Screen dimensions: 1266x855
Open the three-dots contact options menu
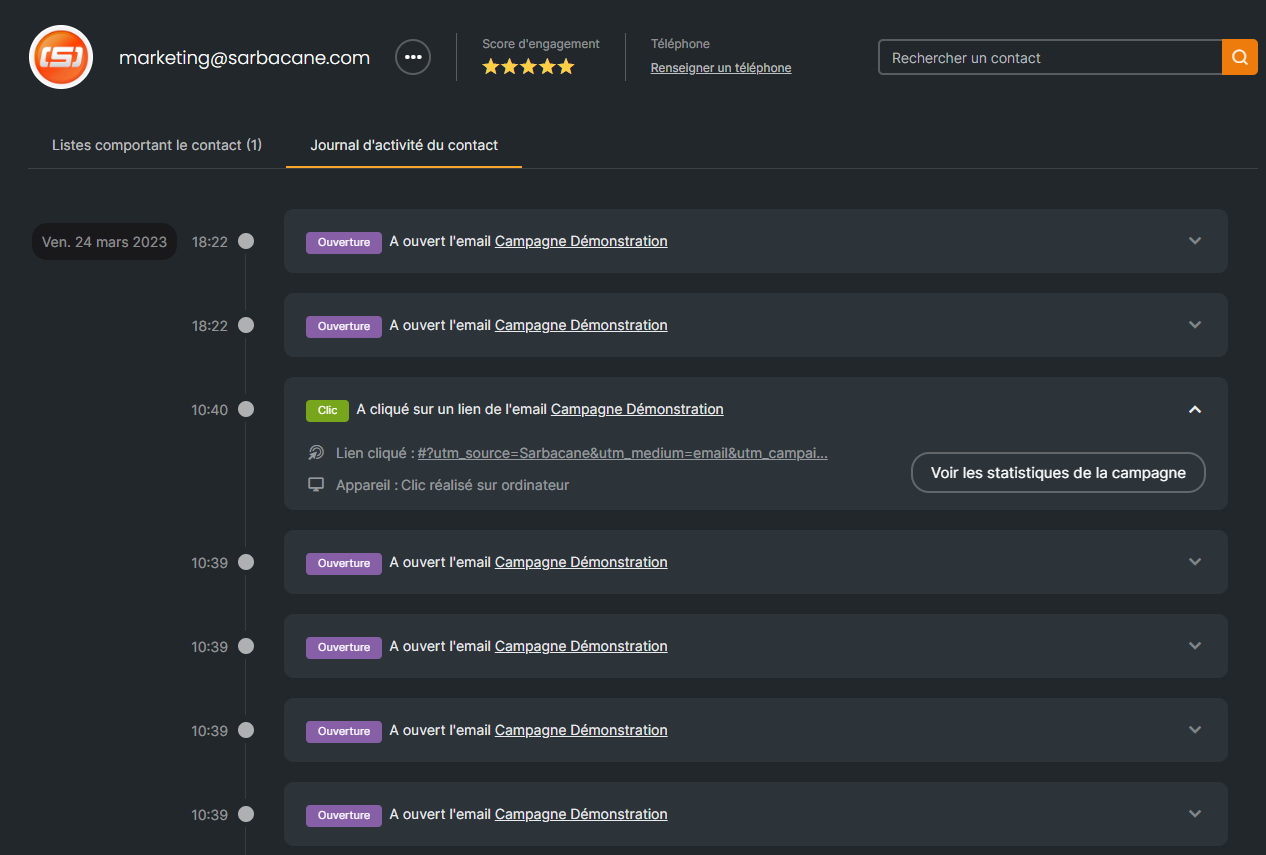413,57
